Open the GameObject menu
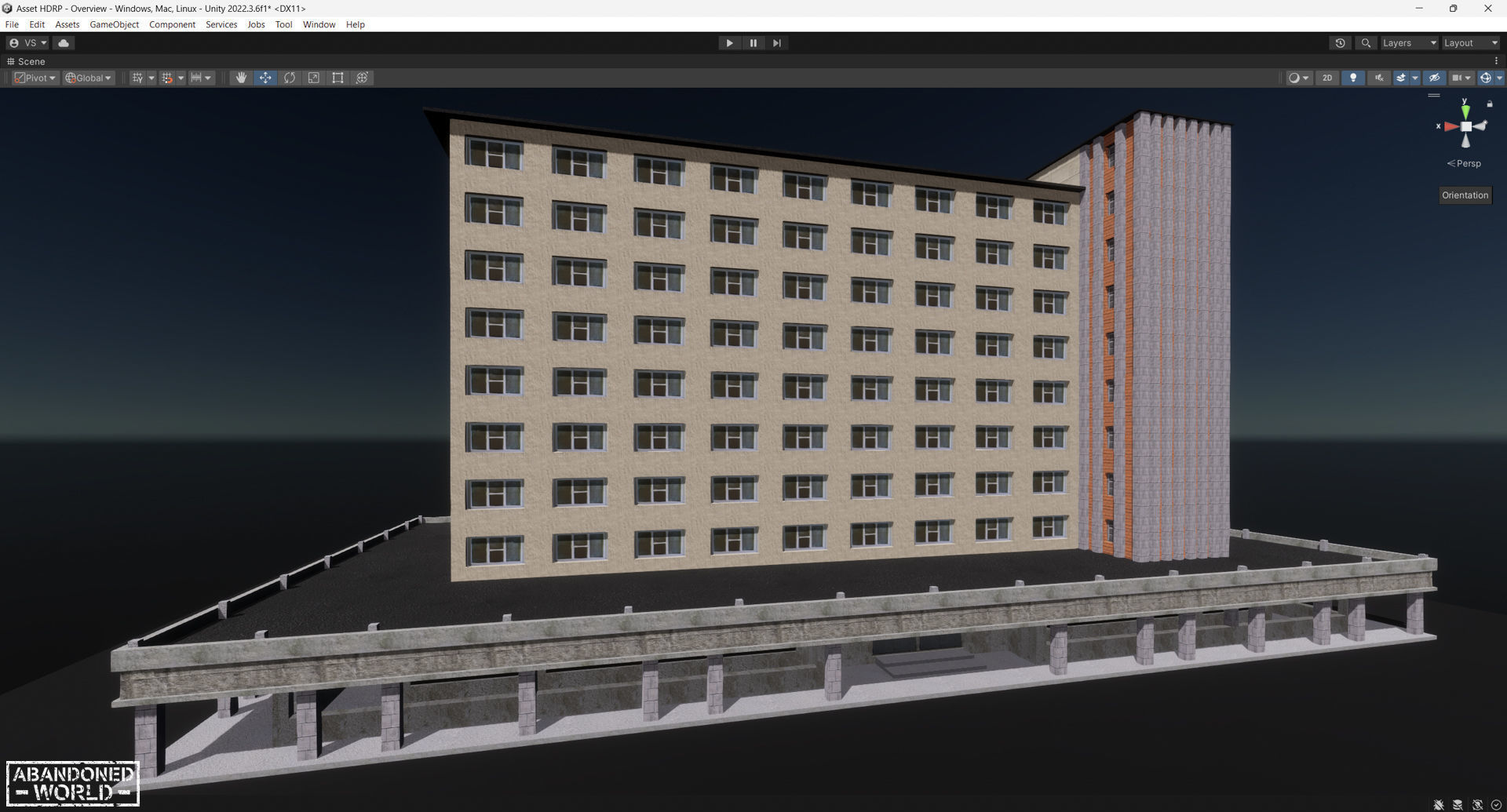The height and width of the screenshot is (812, 1507). coord(115,24)
